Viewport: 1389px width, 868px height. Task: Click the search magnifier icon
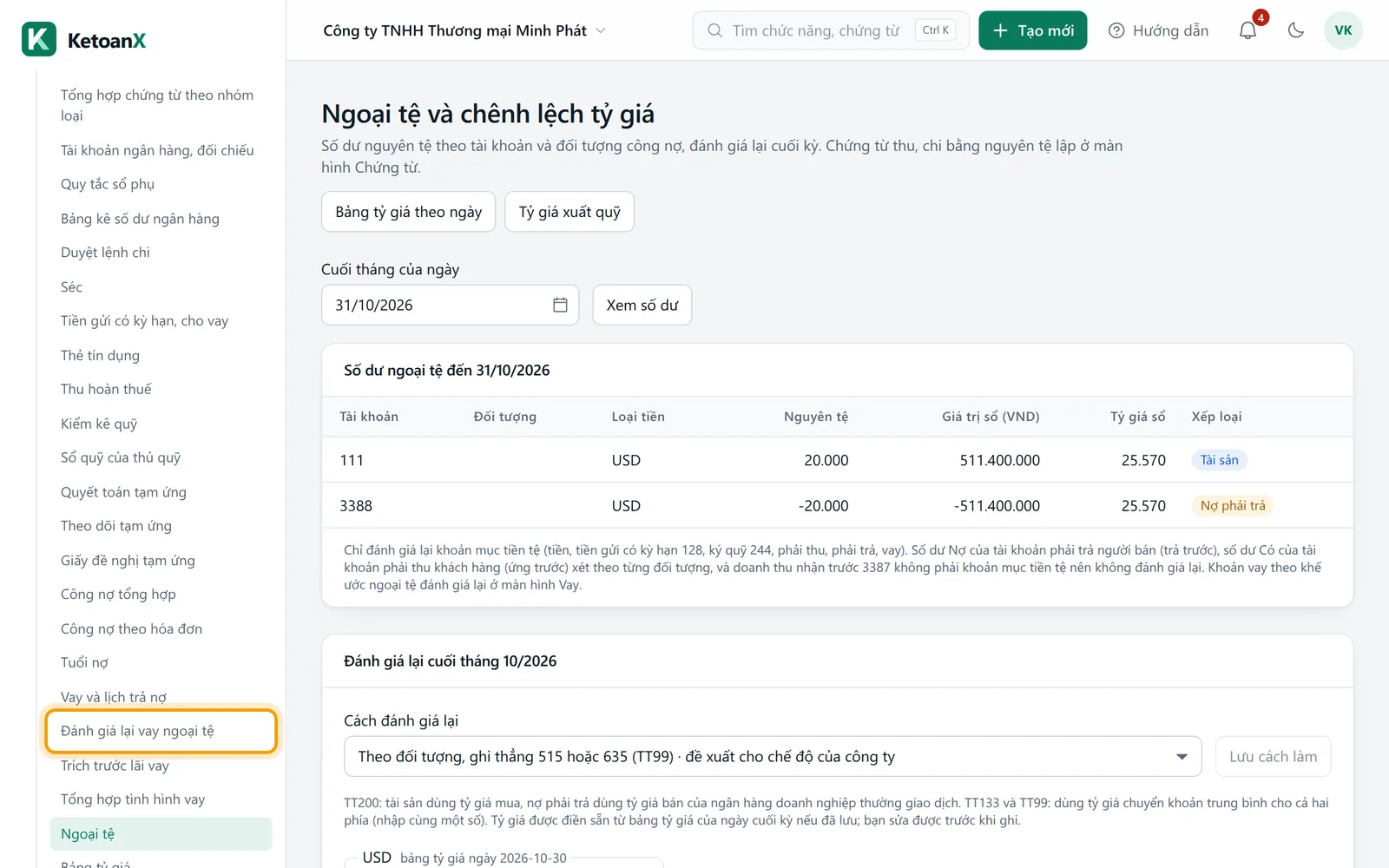coord(714,30)
